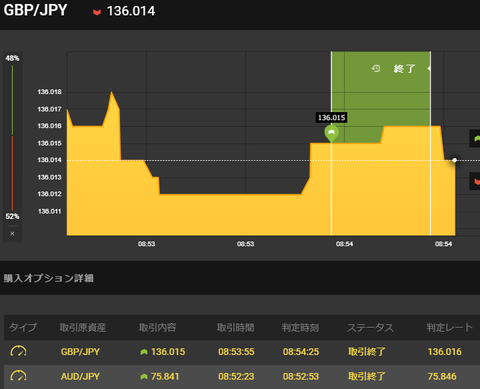Click the 136.011 y-axis label

pyautogui.click(x=49, y=211)
